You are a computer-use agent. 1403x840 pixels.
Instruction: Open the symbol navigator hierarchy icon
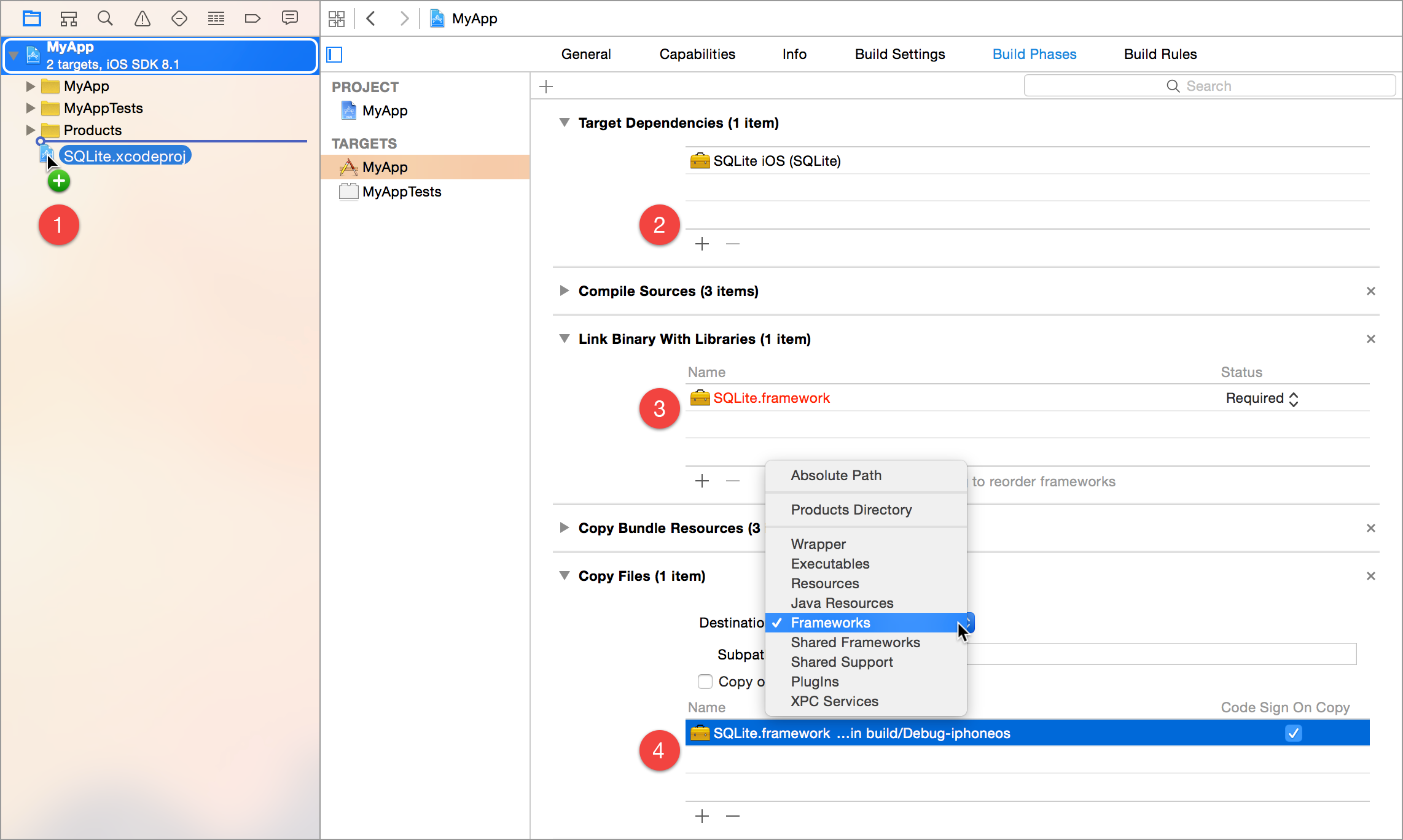point(68,18)
